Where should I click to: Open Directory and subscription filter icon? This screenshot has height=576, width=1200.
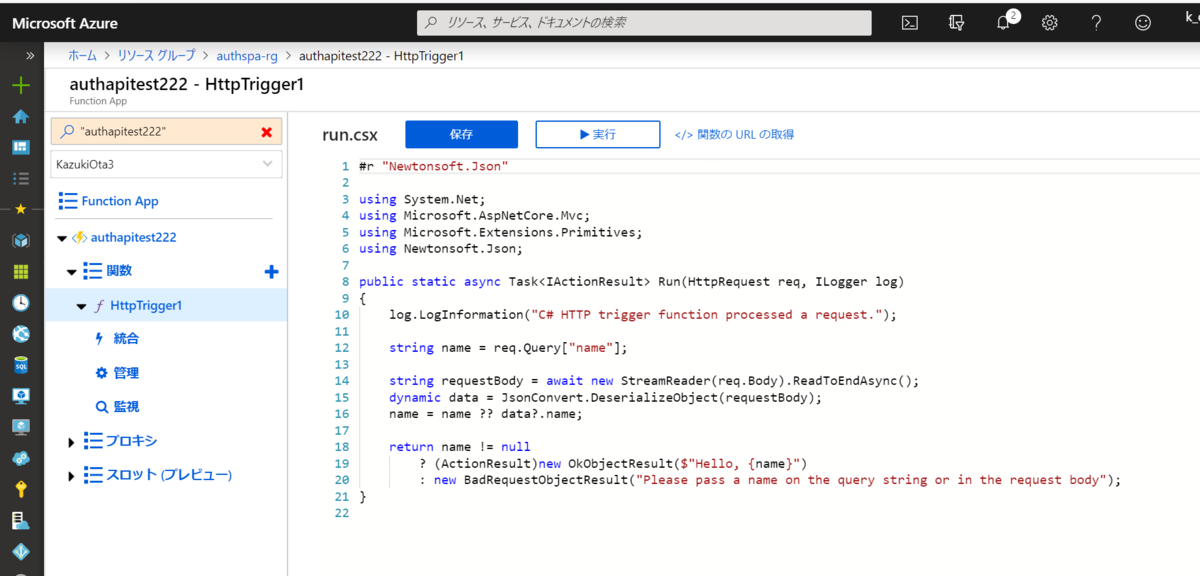(957, 22)
